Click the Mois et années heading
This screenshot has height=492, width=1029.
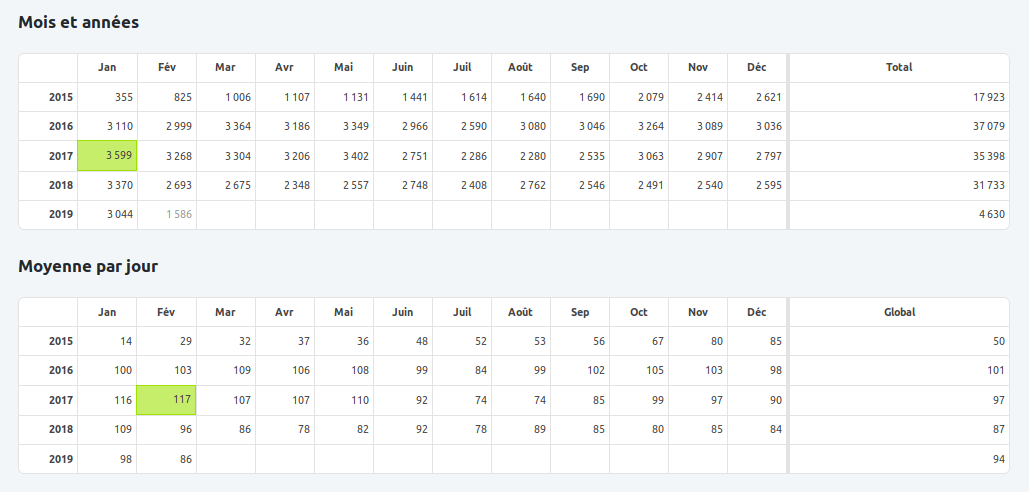pos(79,22)
